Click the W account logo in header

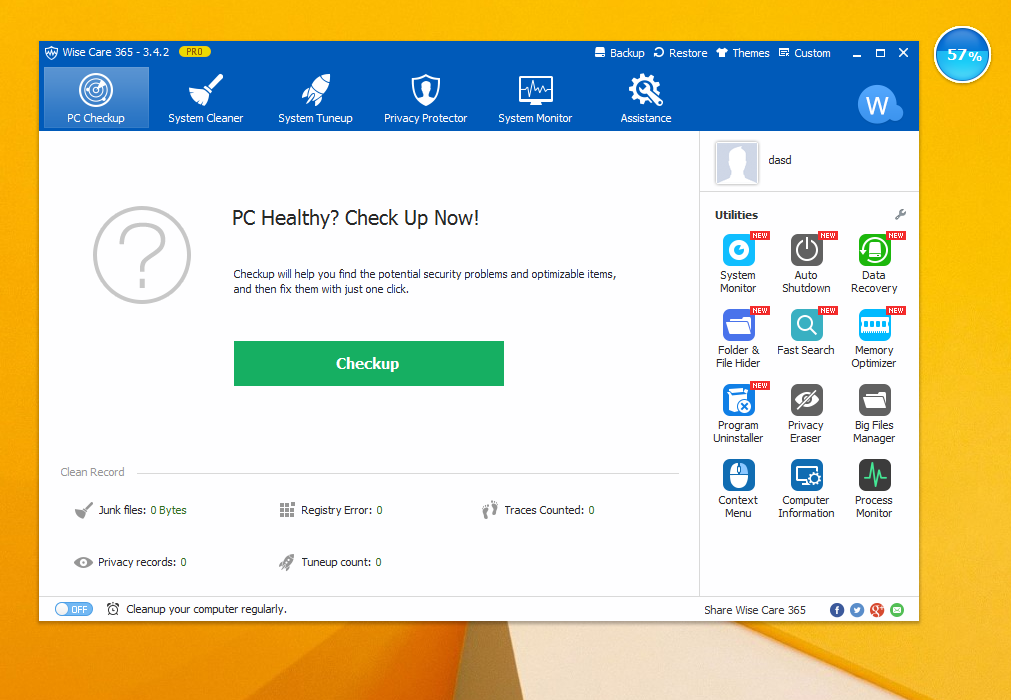click(879, 104)
